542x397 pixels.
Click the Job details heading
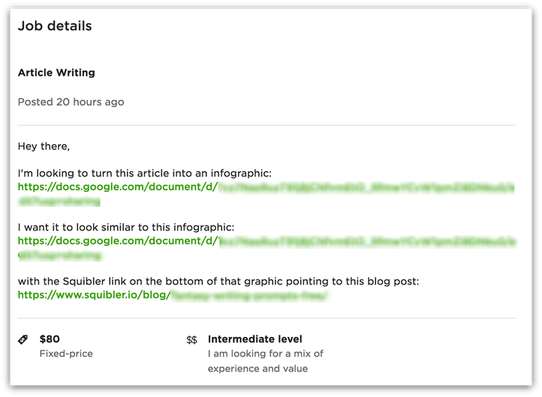[x=55, y=26]
